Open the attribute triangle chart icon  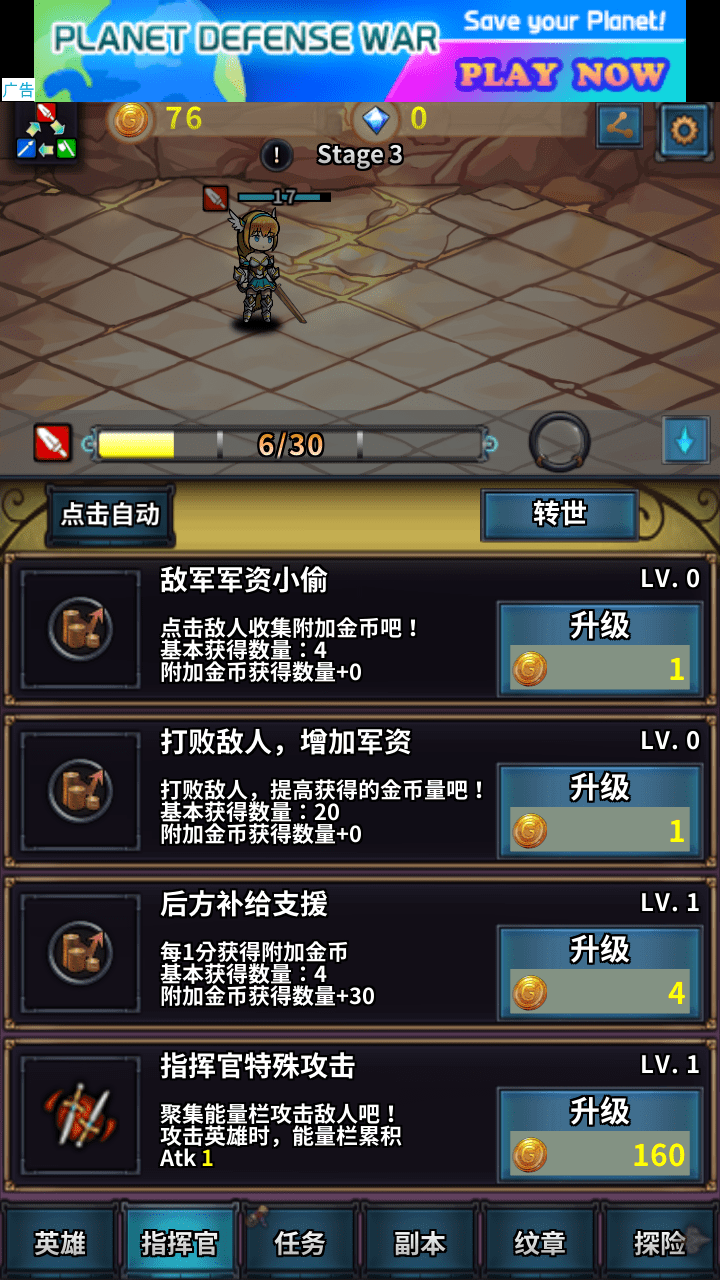coord(46,131)
